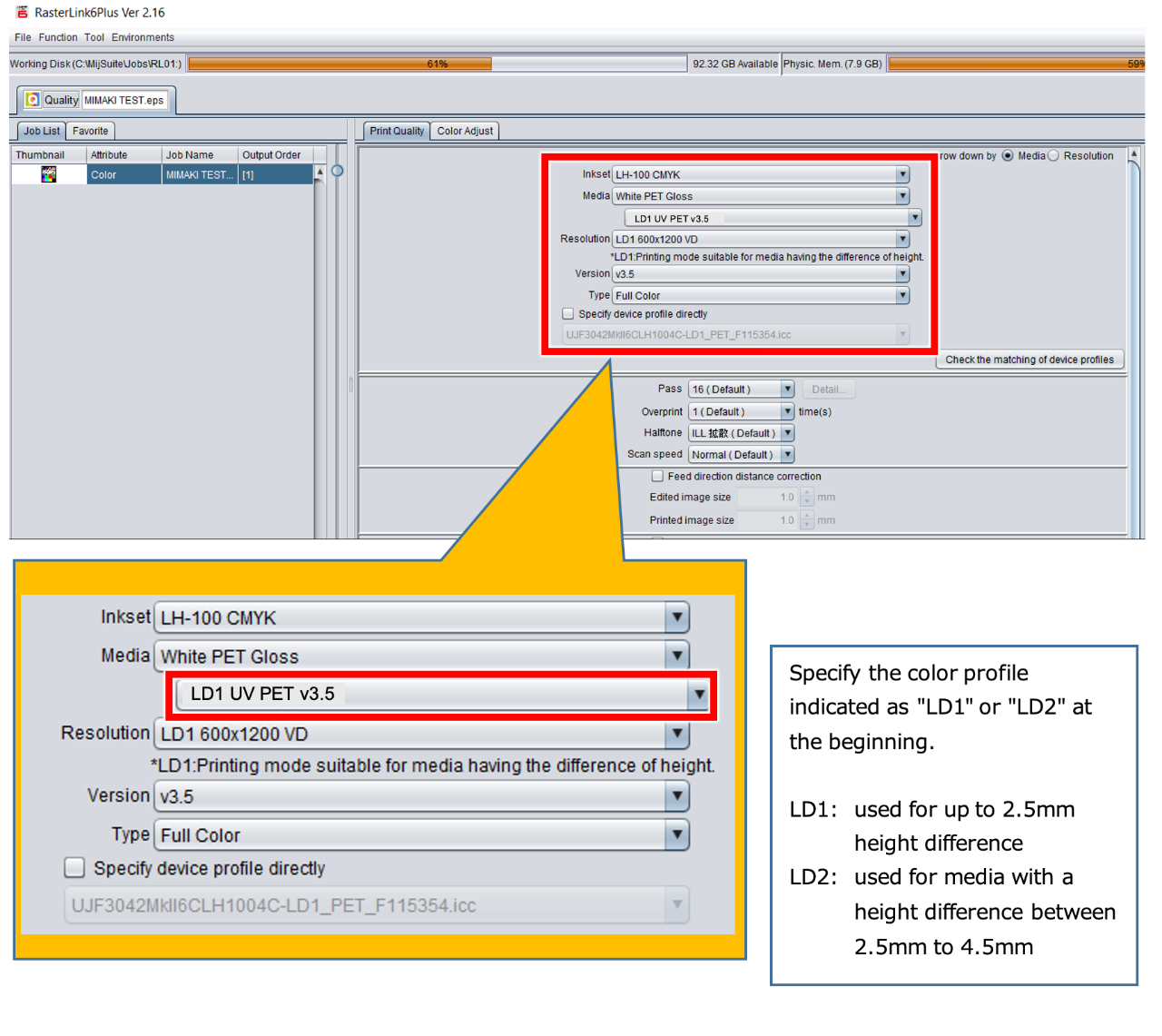Click the small circle icon beside job list
The image size is (1162, 1036).
coord(338,171)
